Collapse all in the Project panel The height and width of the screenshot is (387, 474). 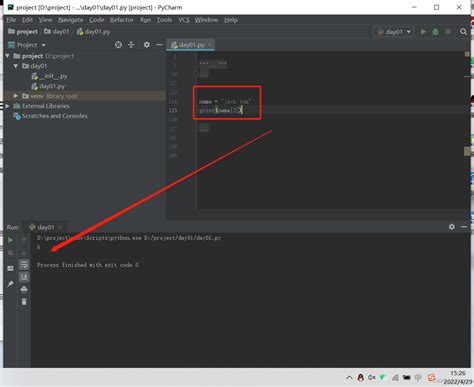tap(131, 45)
